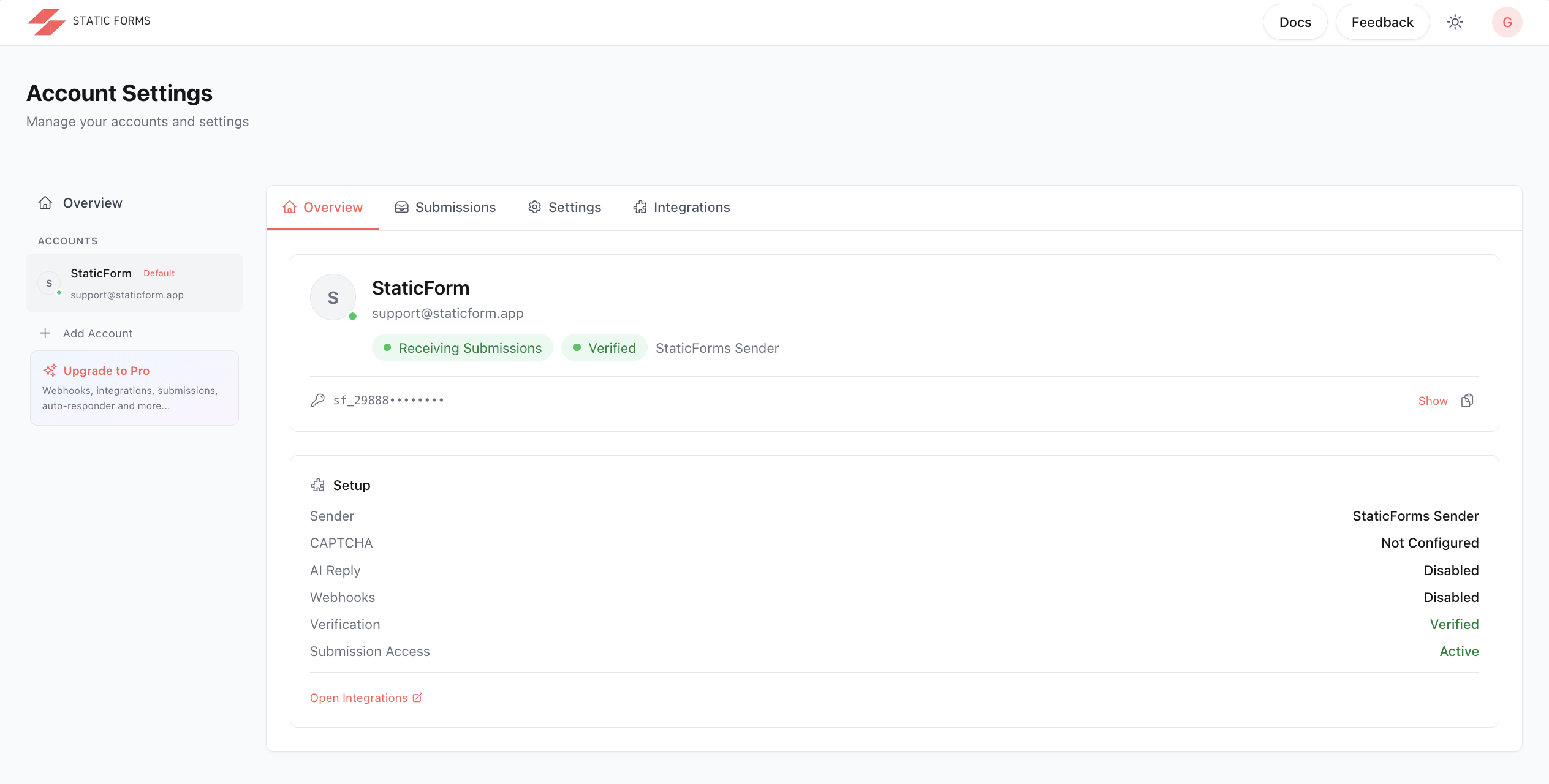Click the small S avatar in sidebar
This screenshot has width=1549, height=784.
coord(49,283)
